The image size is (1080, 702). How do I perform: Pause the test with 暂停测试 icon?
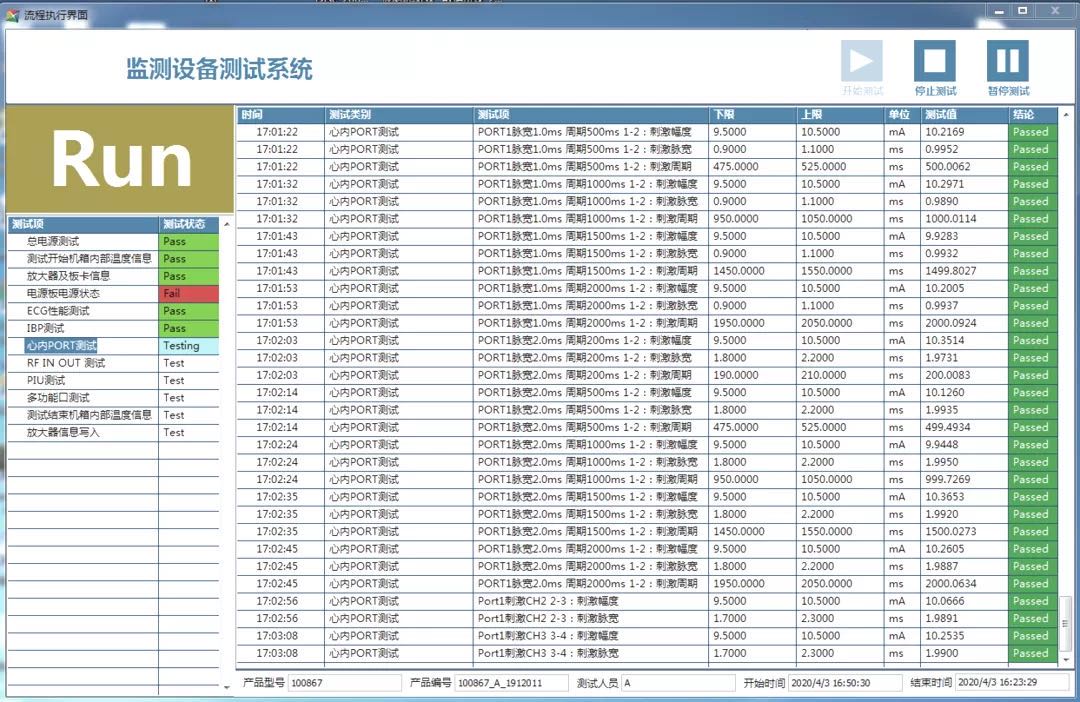pos(1008,61)
